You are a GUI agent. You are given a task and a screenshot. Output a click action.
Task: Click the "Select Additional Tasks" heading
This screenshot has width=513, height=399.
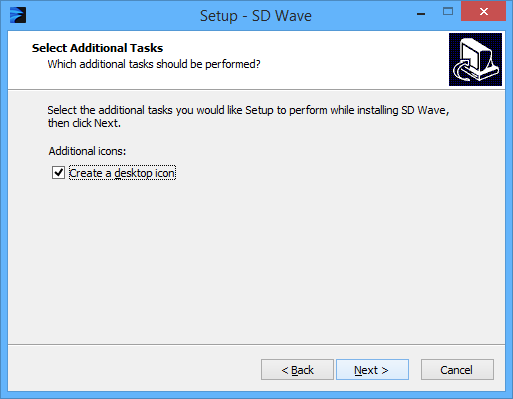coord(97,48)
